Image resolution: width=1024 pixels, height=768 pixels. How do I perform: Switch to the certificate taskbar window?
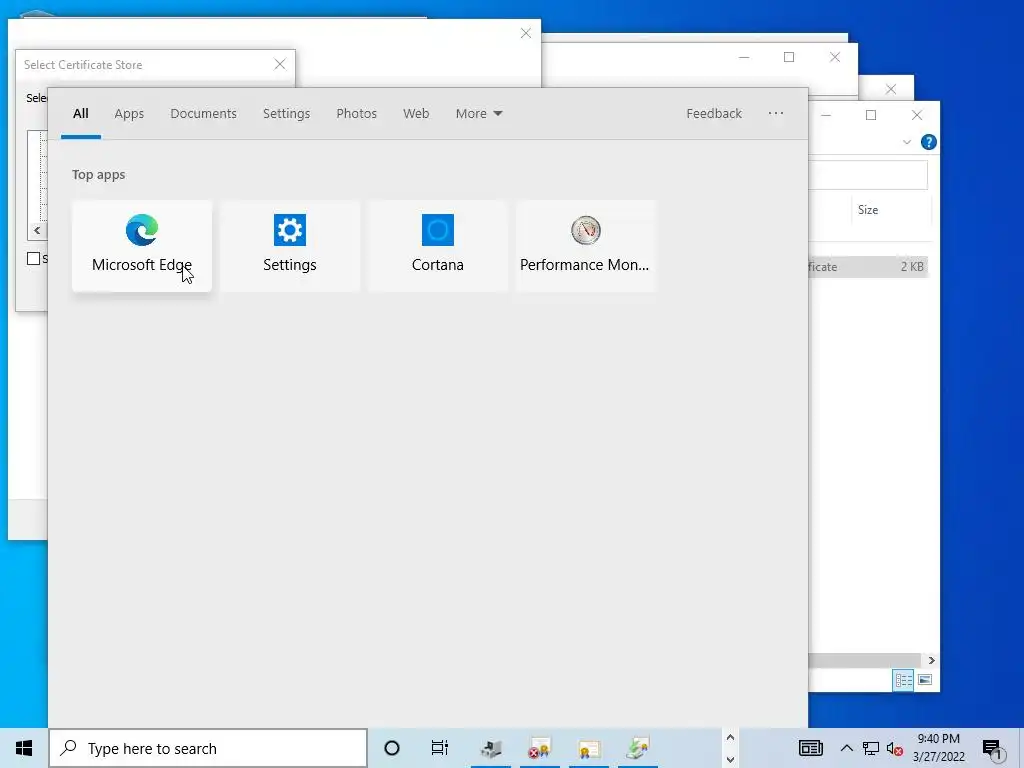[x=589, y=748]
